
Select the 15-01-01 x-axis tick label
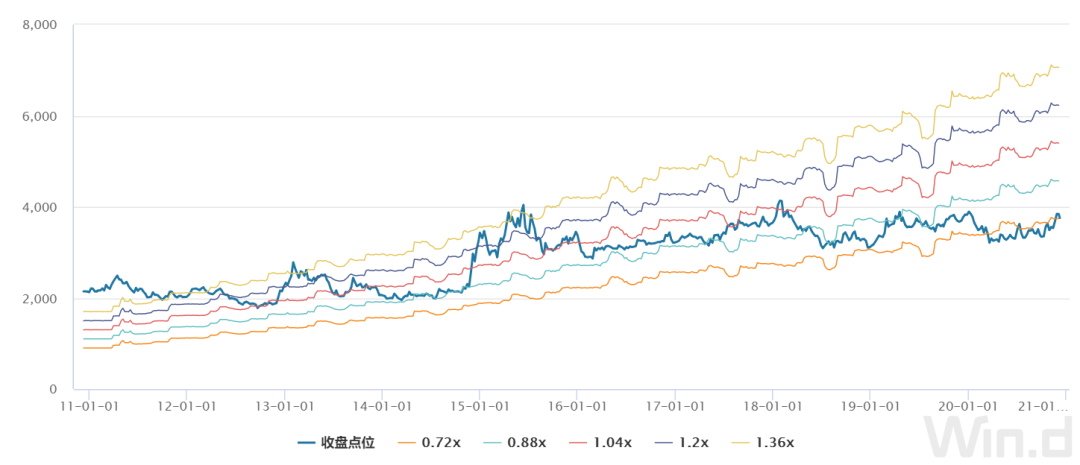pyautogui.click(x=480, y=407)
